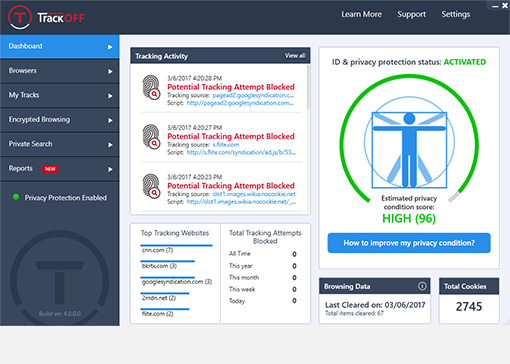Viewport: 510px width, 364px height.
Task: Click the All Time blocked count row
Action: pyautogui.click(x=263, y=254)
